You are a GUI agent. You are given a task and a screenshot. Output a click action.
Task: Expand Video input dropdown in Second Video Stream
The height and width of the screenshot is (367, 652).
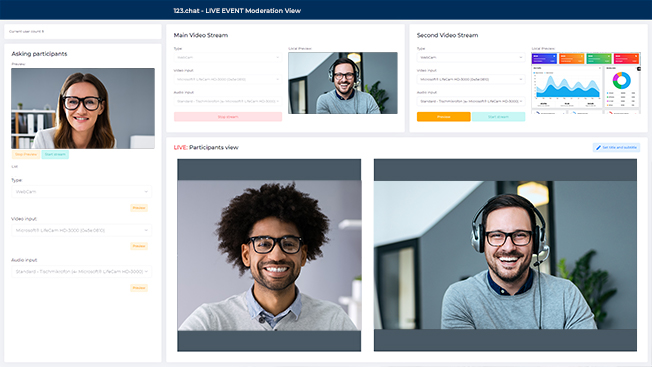tap(471, 79)
